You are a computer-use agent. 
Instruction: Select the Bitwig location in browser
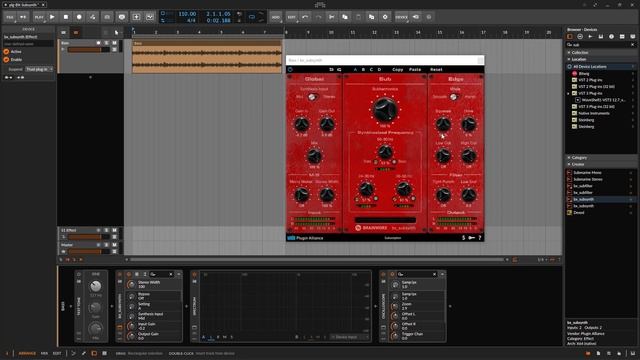pos(601,73)
